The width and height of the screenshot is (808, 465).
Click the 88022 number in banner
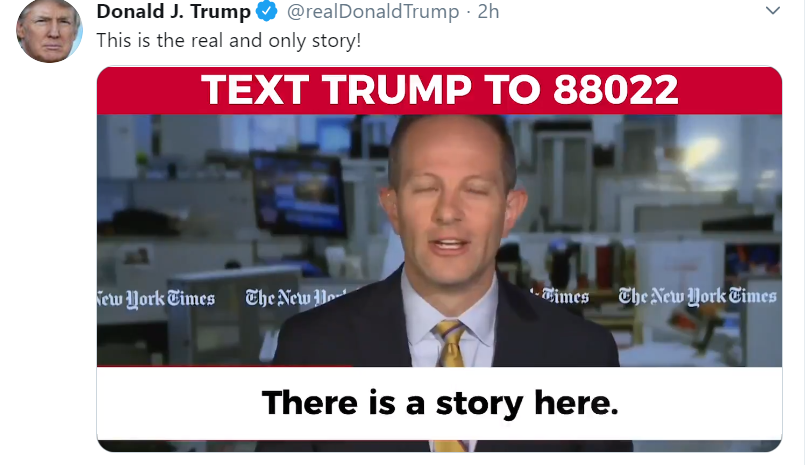pyautogui.click(x=615, y=90)
